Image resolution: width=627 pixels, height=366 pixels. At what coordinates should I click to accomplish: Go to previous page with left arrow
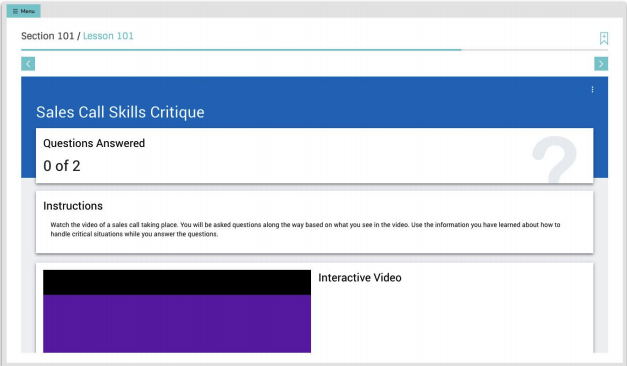coord(28,64)
